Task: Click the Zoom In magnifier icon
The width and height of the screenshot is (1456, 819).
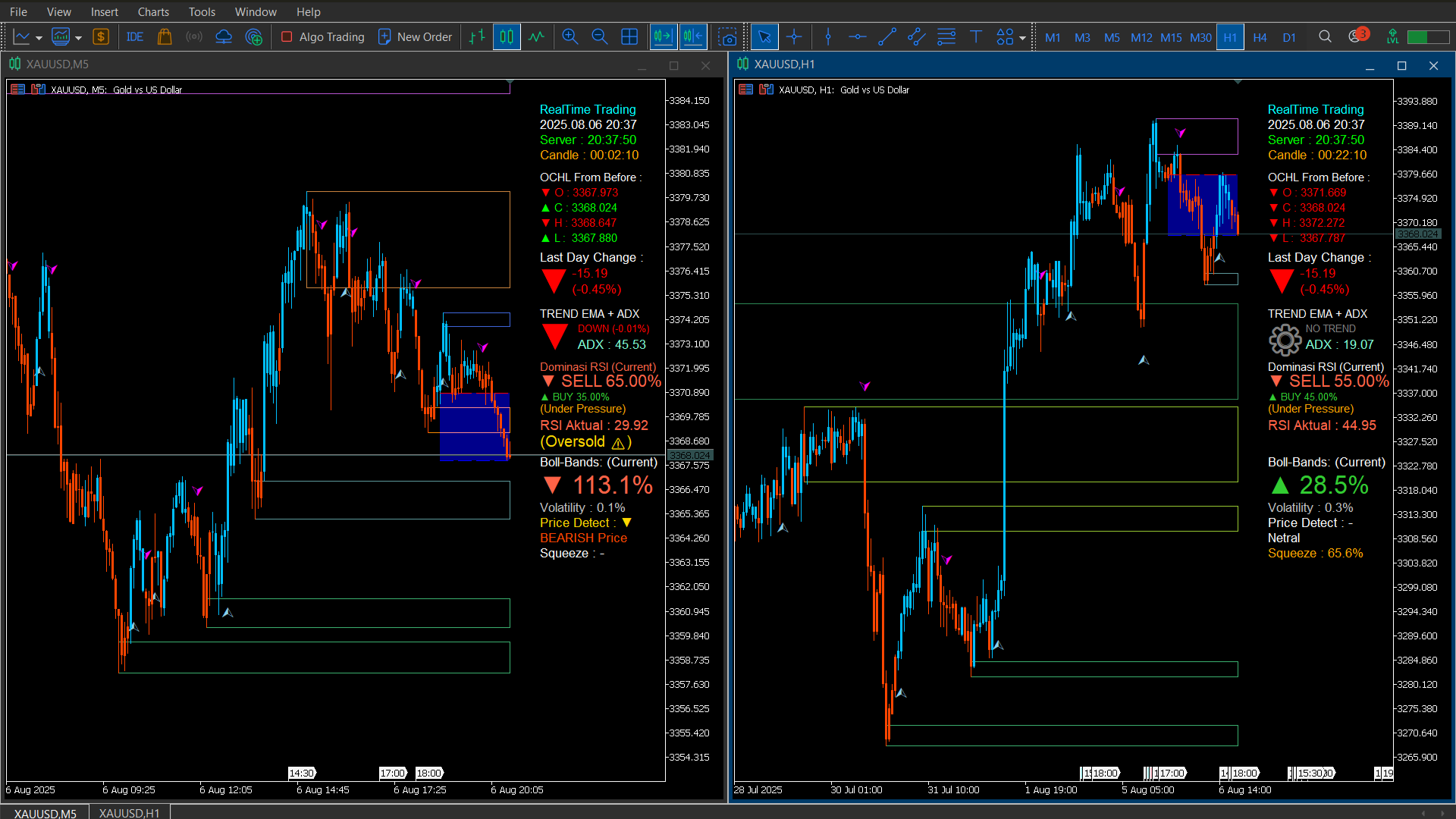Action: click(570, 36)
